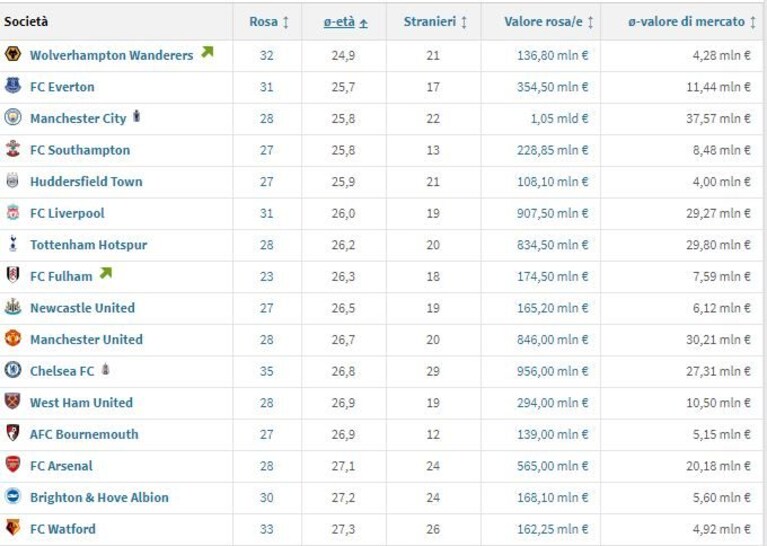Open the FC Liverpool club link
Viewport: 767px width, 546px height.
pos(67,213)
